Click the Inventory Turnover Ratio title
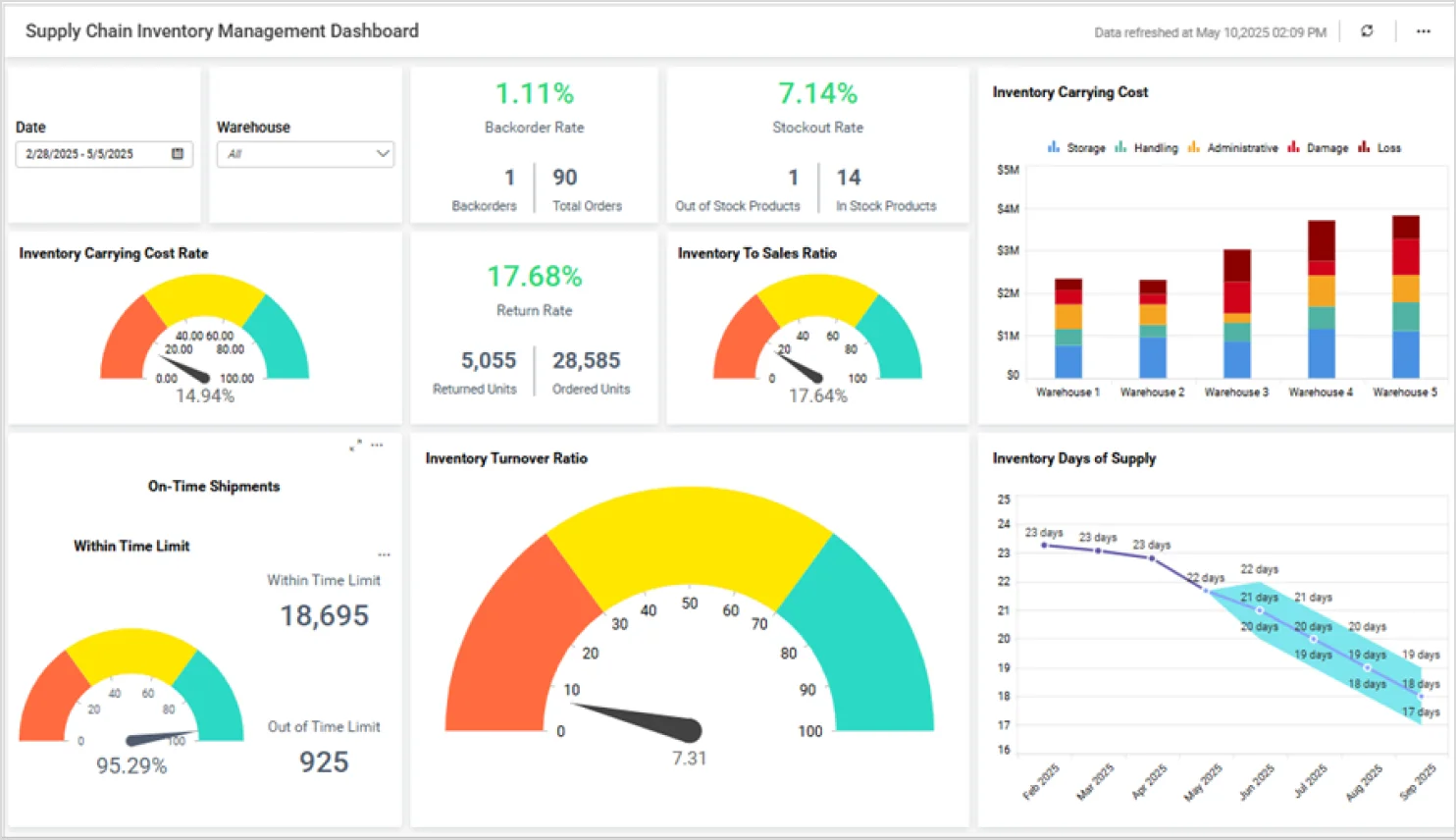Image resolution: width=1456 pixels, height=840 pixels. (x=506, y=458)
